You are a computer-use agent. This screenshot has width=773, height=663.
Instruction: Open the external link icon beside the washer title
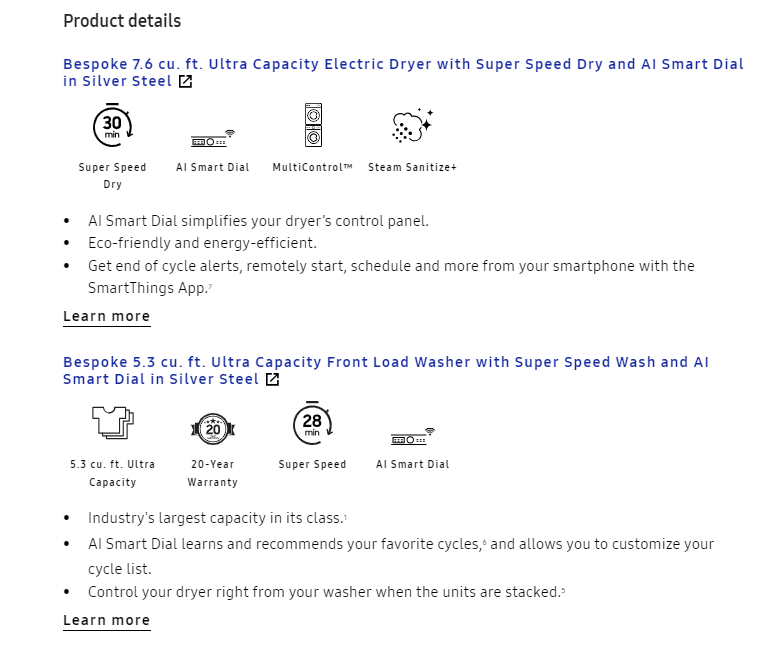(273, 380)
